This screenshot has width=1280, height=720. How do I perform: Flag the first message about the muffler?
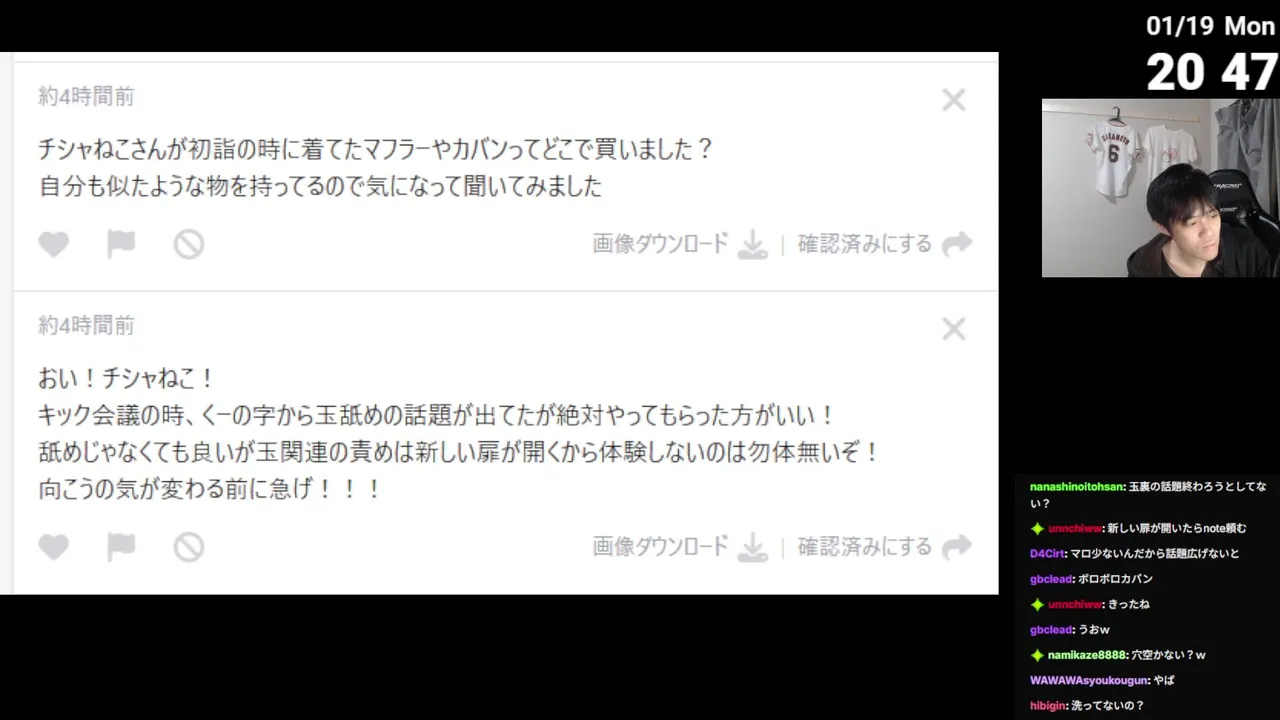point(121,244)
